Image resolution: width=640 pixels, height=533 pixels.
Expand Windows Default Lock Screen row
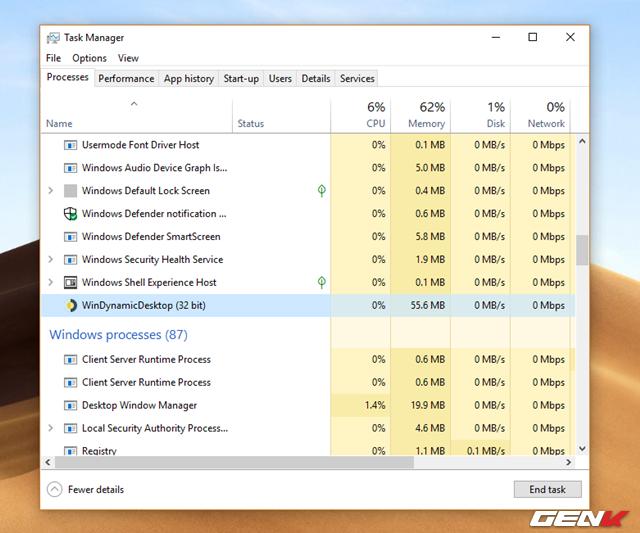click(51, 191)
